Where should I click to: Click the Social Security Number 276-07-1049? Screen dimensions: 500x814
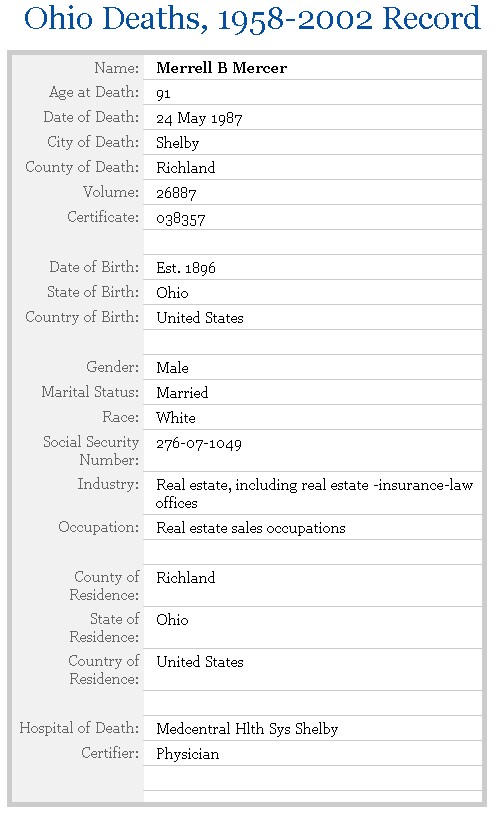pos(199,443)
